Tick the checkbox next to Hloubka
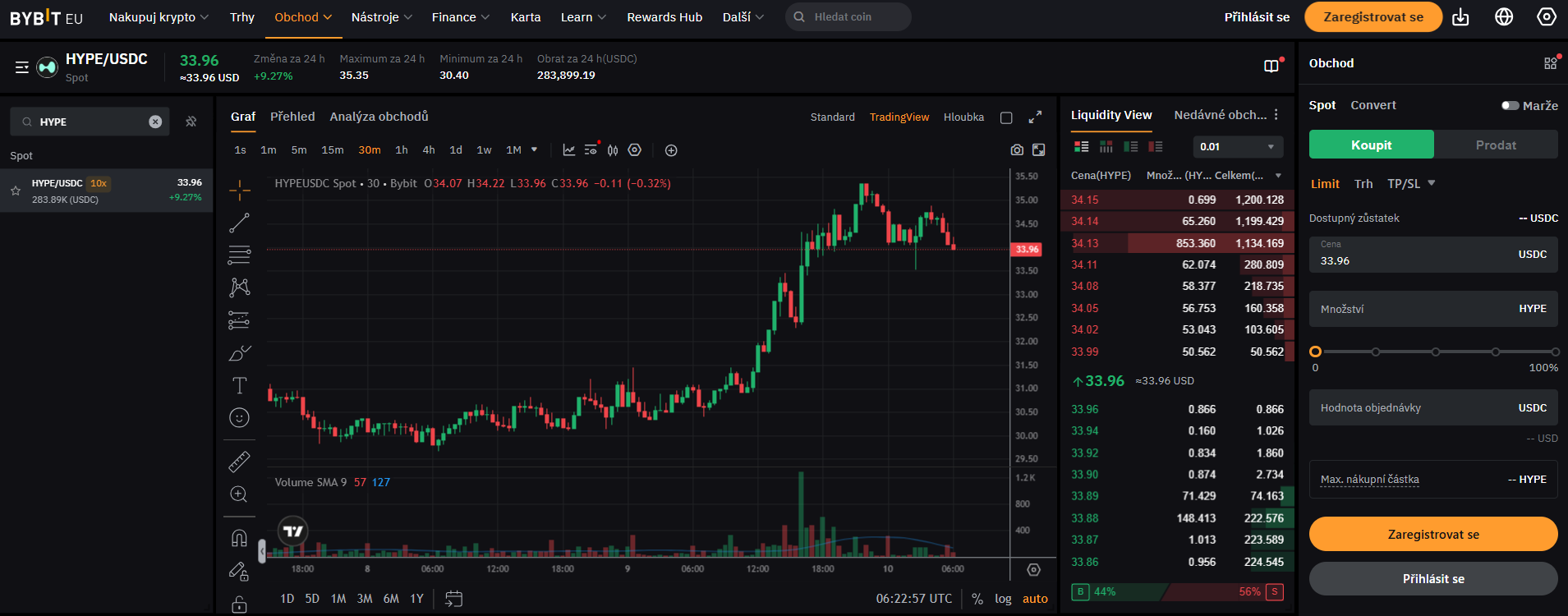The height and width of the screenshot is (616, 1568). click(x=1006, y=117)
